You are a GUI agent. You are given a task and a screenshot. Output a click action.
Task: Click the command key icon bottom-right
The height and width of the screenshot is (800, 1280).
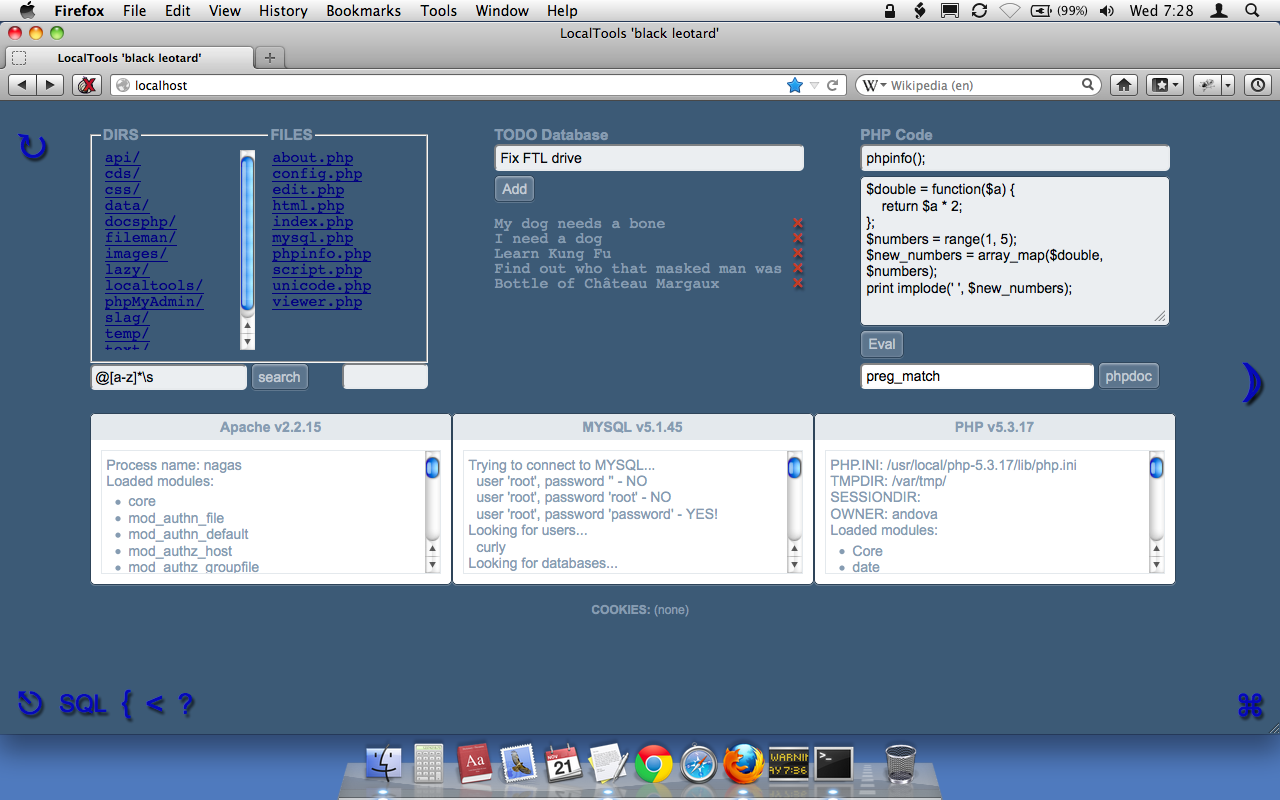point(1250,705)
